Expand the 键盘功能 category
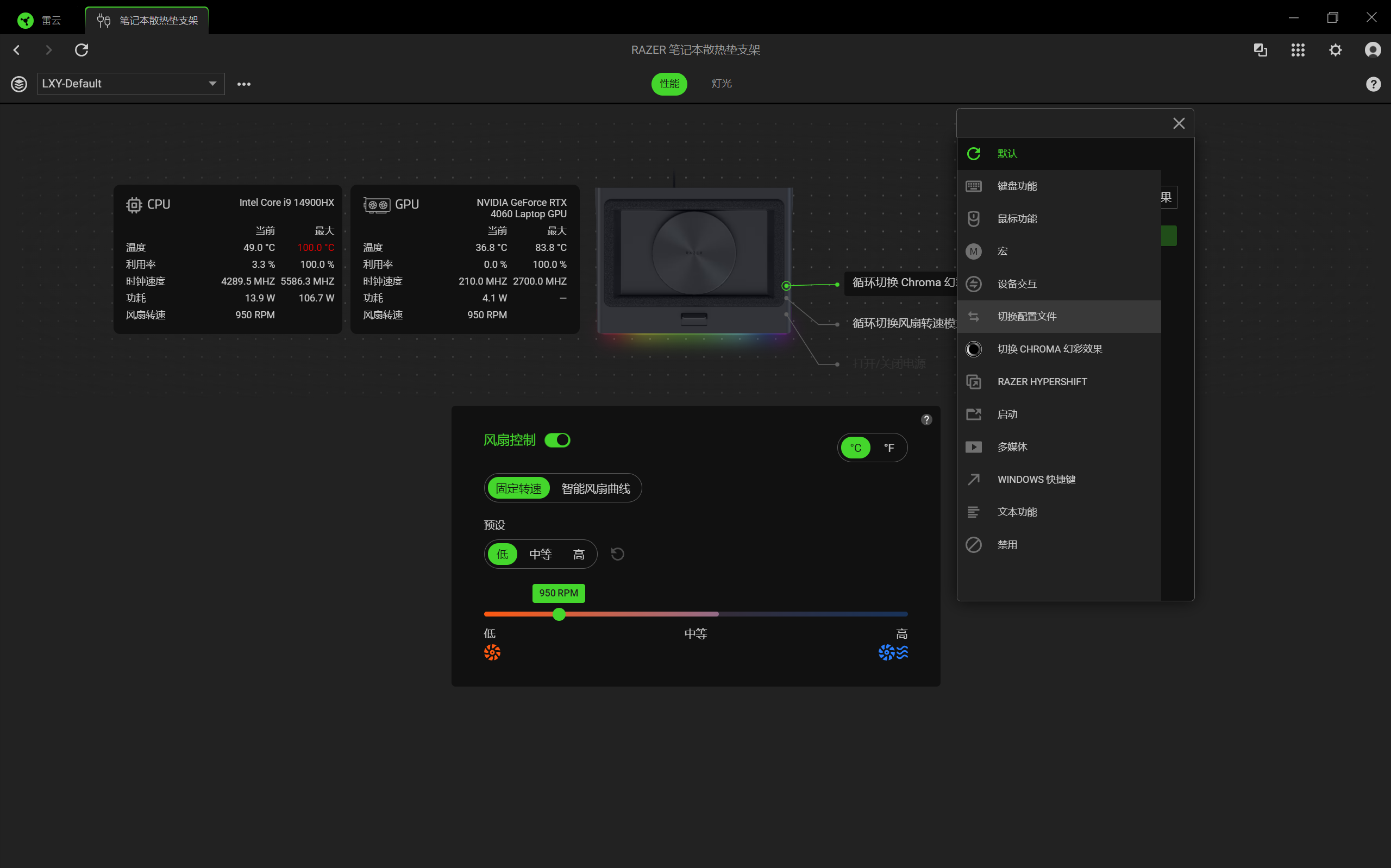The width and height of the screenshot is (1391, 868). pos(1017,186)
